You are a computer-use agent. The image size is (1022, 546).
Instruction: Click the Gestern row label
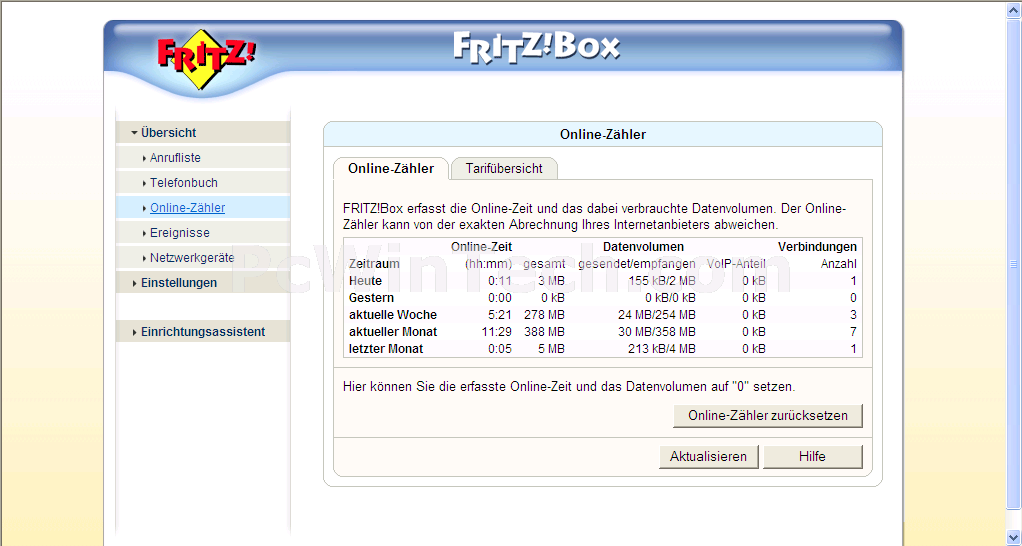372,298
